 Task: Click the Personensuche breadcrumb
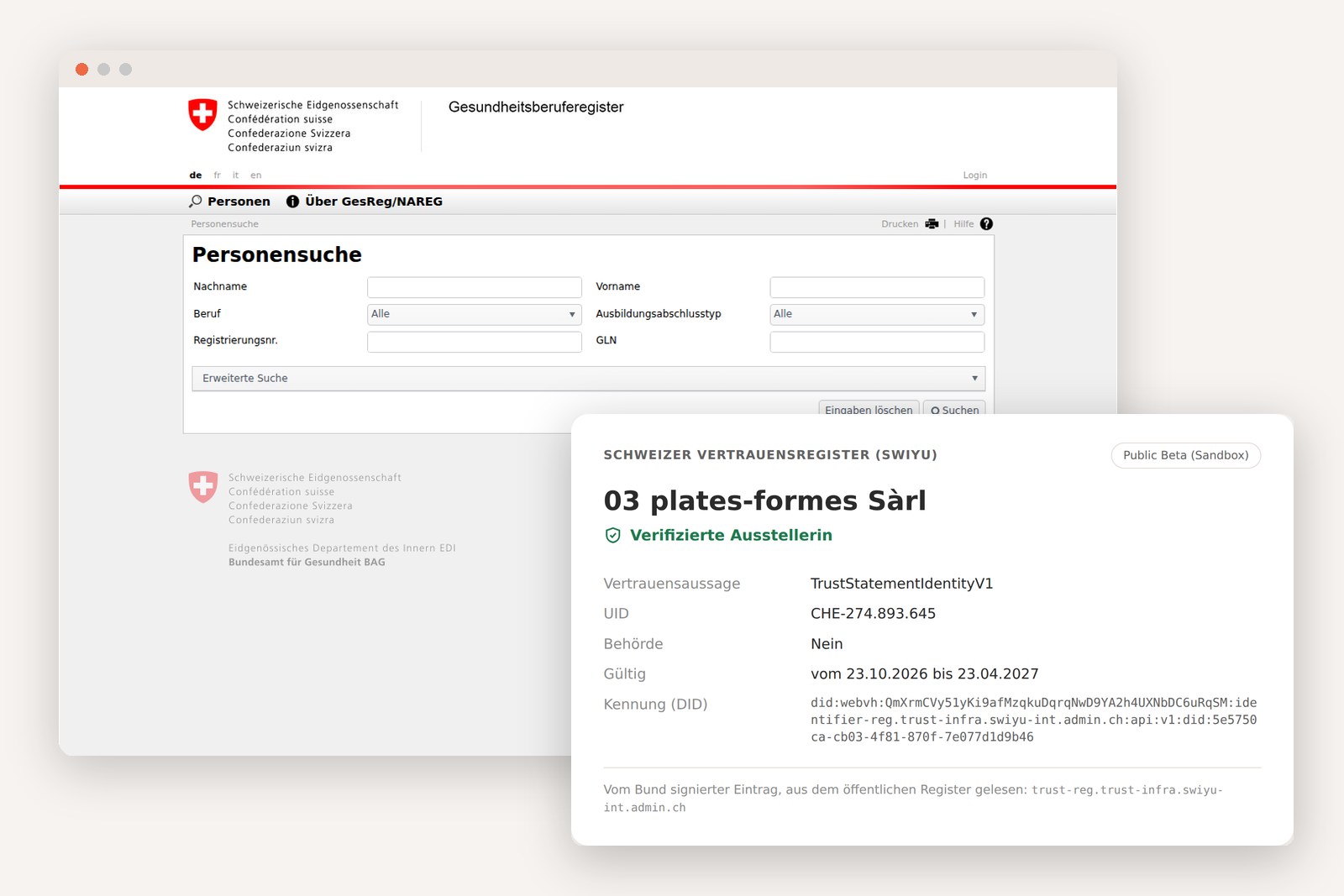coord(224,224)
